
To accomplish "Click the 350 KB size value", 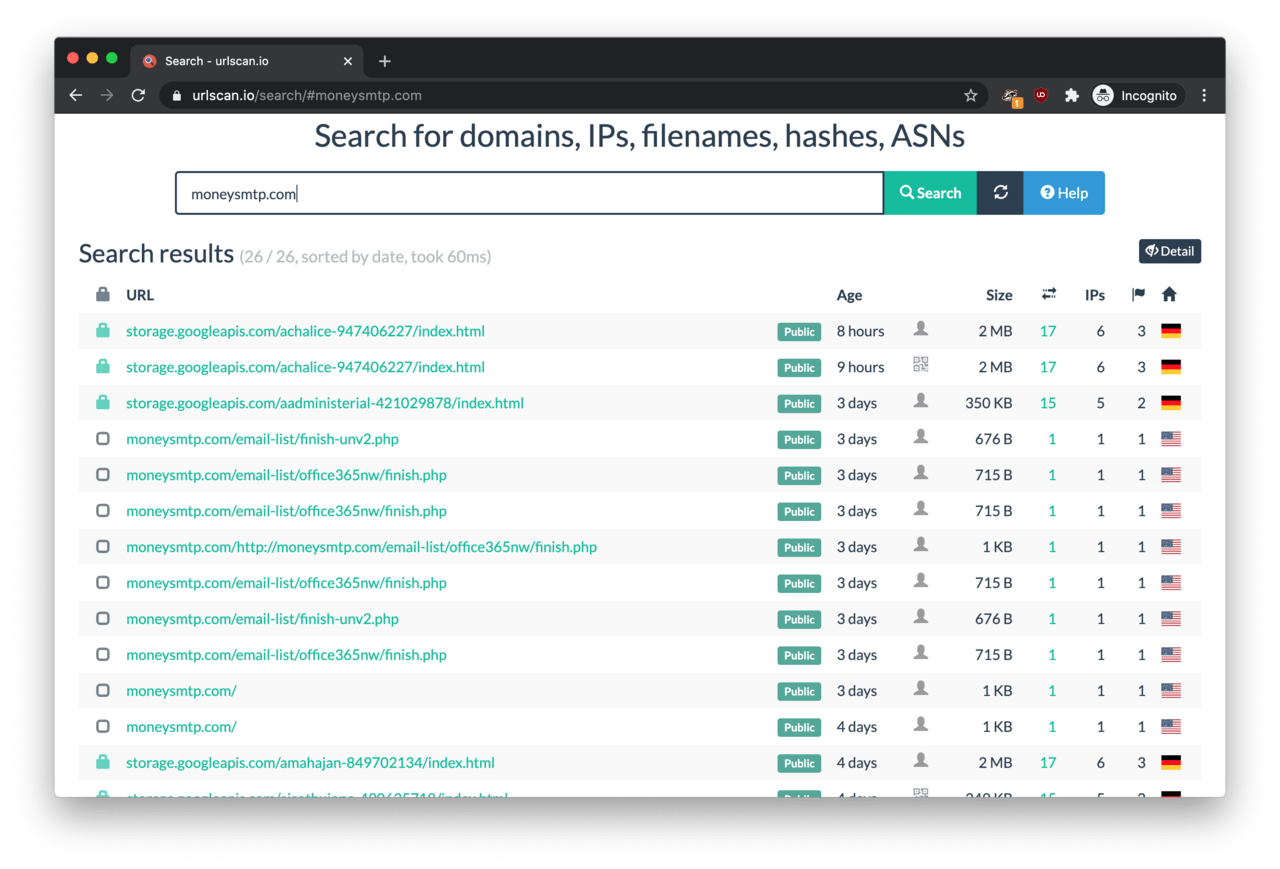I will 988,403.
